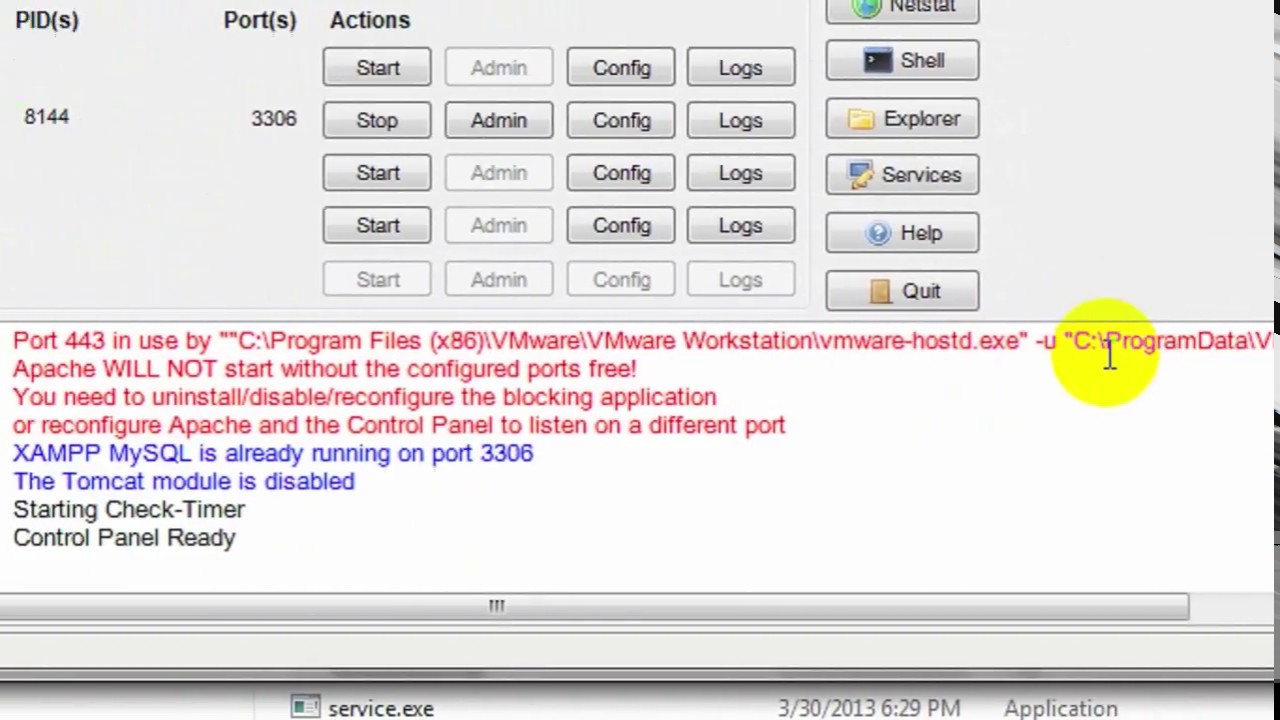
Task: Click the "or reconfigure Apache and the Control Panel" log line
Action: click(399, 425)
